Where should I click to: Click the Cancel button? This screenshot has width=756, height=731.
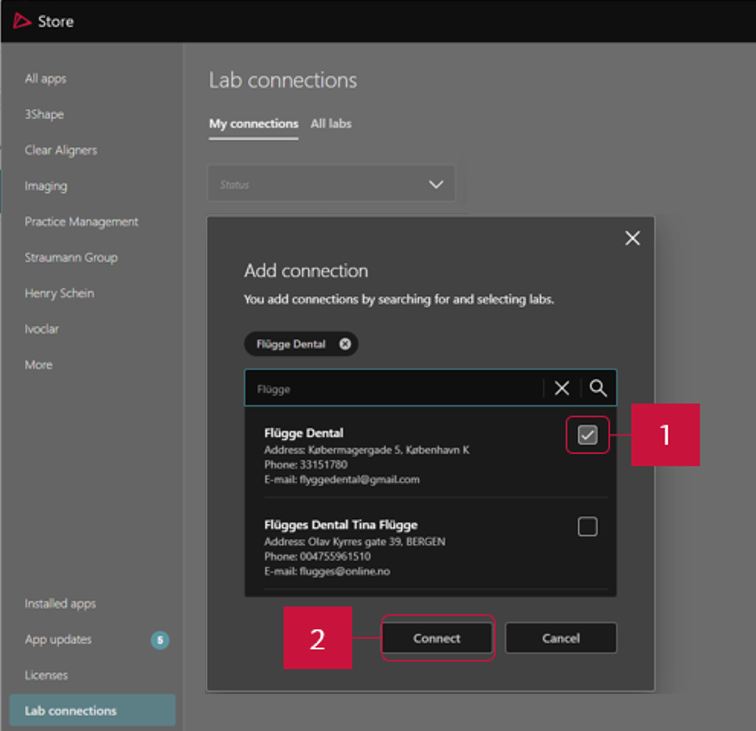coord(560,638)
